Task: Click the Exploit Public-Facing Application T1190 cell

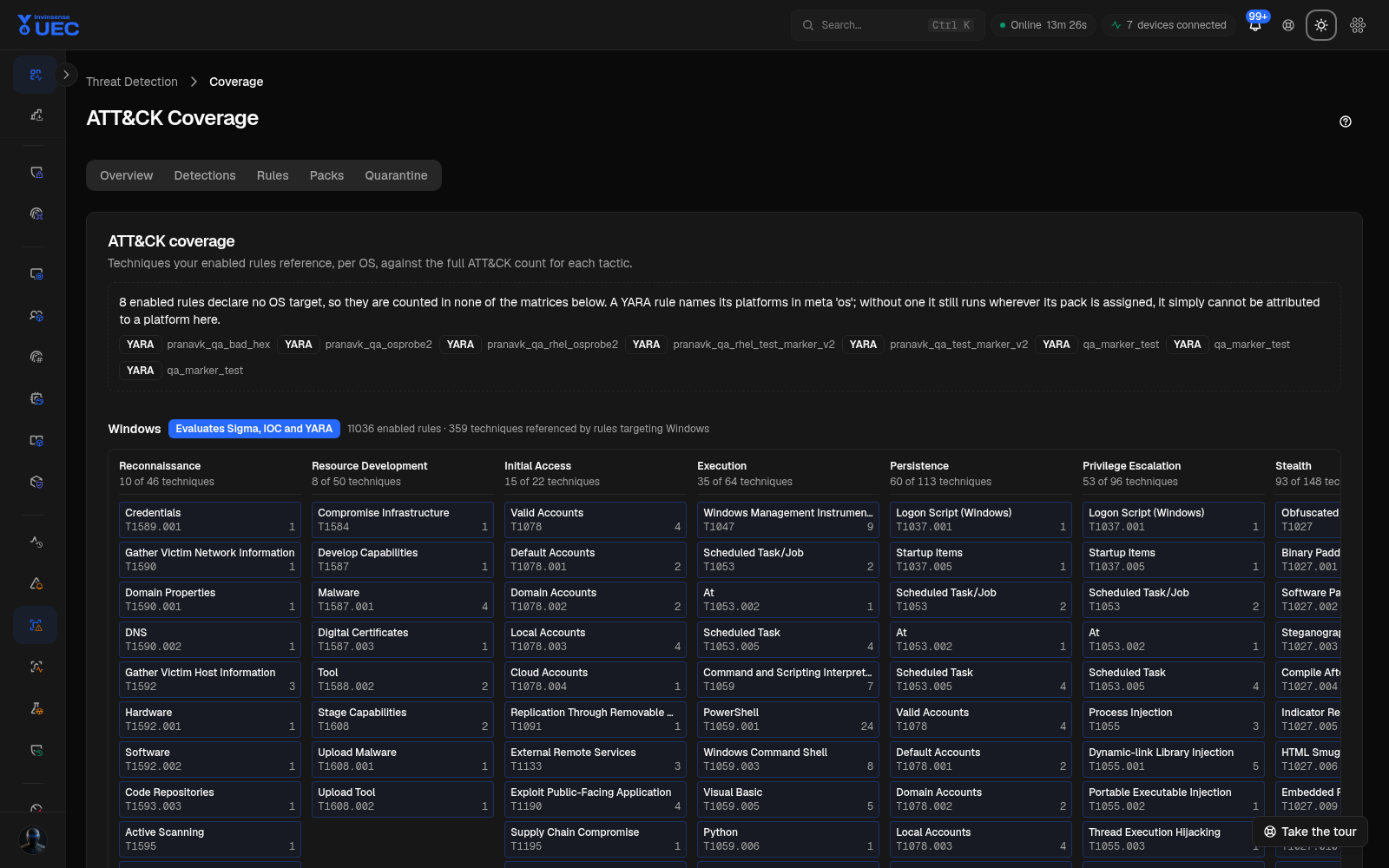Action: pos(596,799)
